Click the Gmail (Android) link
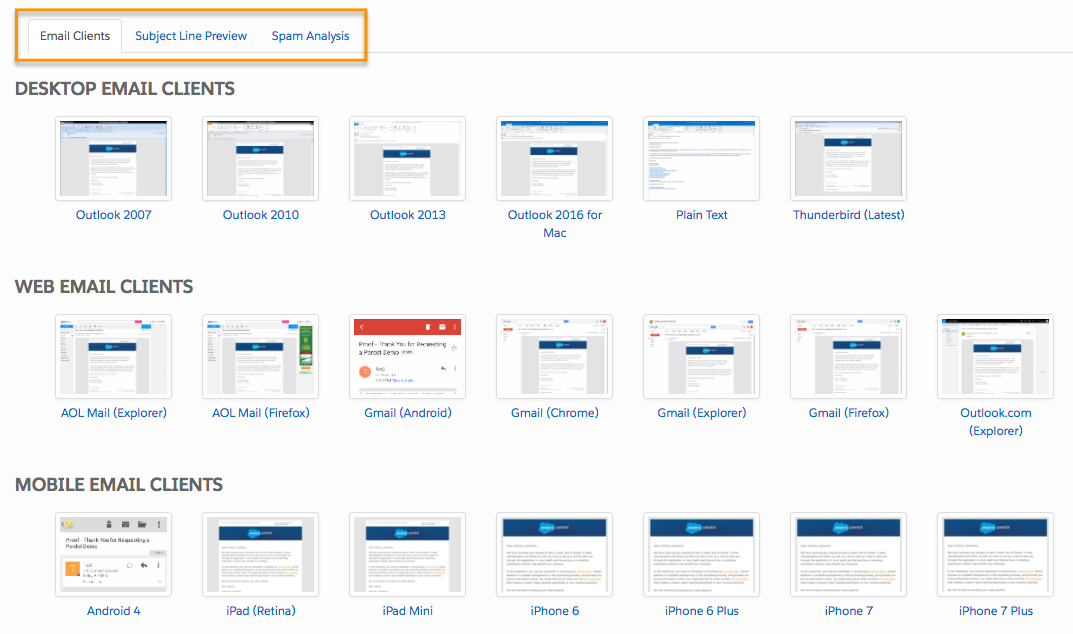1073x634 pixels. pos(408,413)
